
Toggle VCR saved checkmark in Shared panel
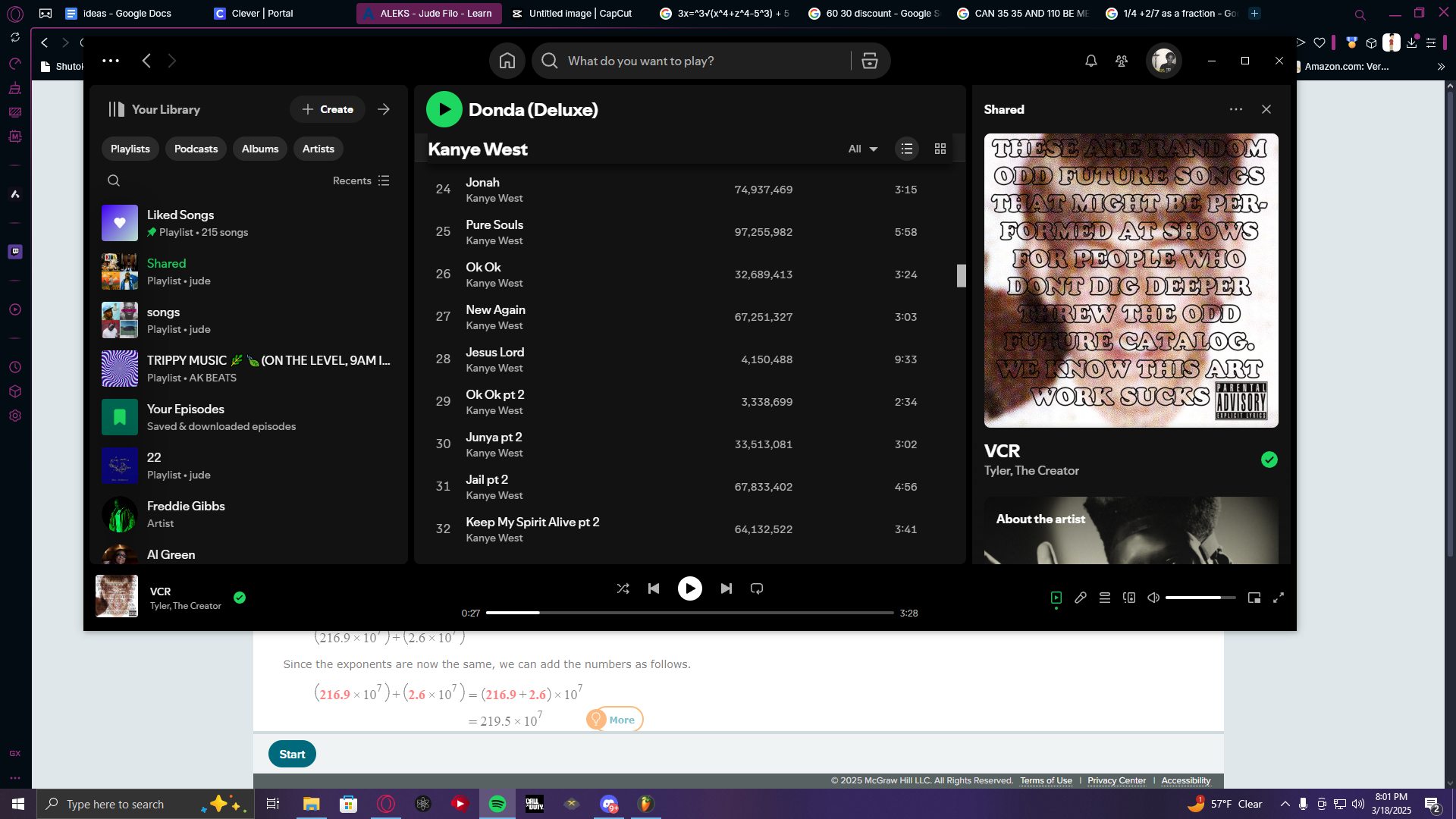point(1269,460)
